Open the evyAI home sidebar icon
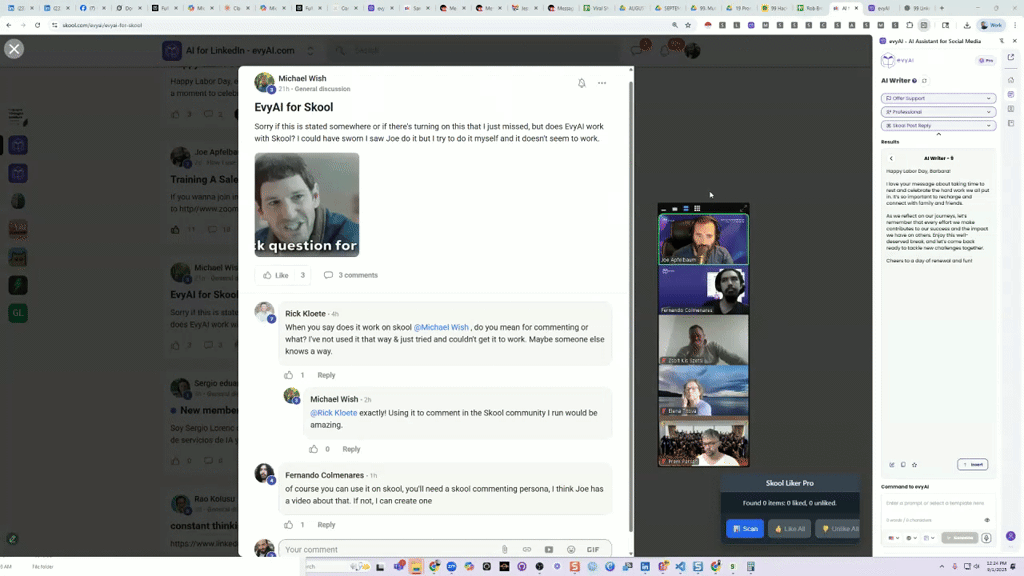Screen dimensions: 1024x576 tap(1011, 80)
